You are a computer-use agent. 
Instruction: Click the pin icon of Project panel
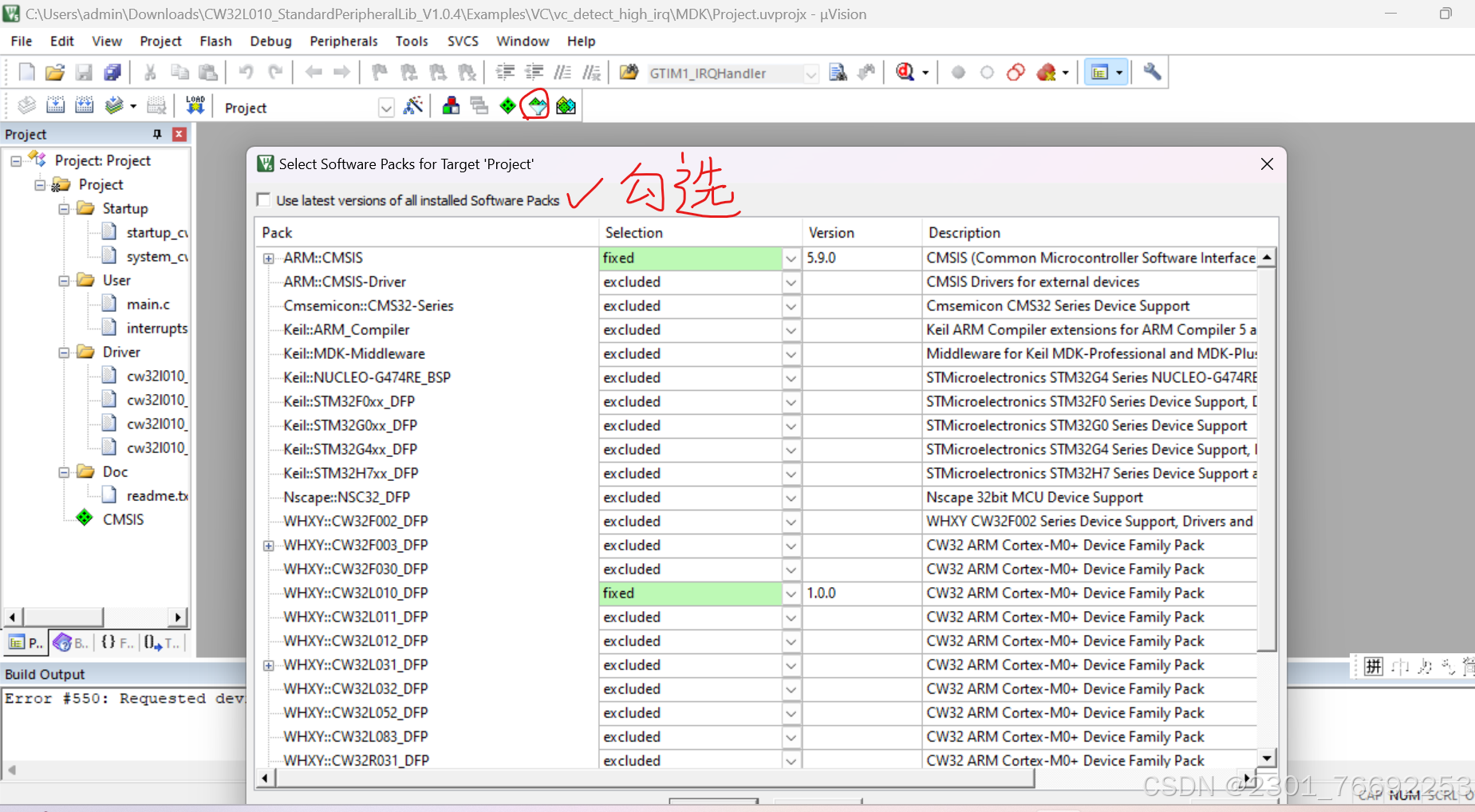[157, 134]
